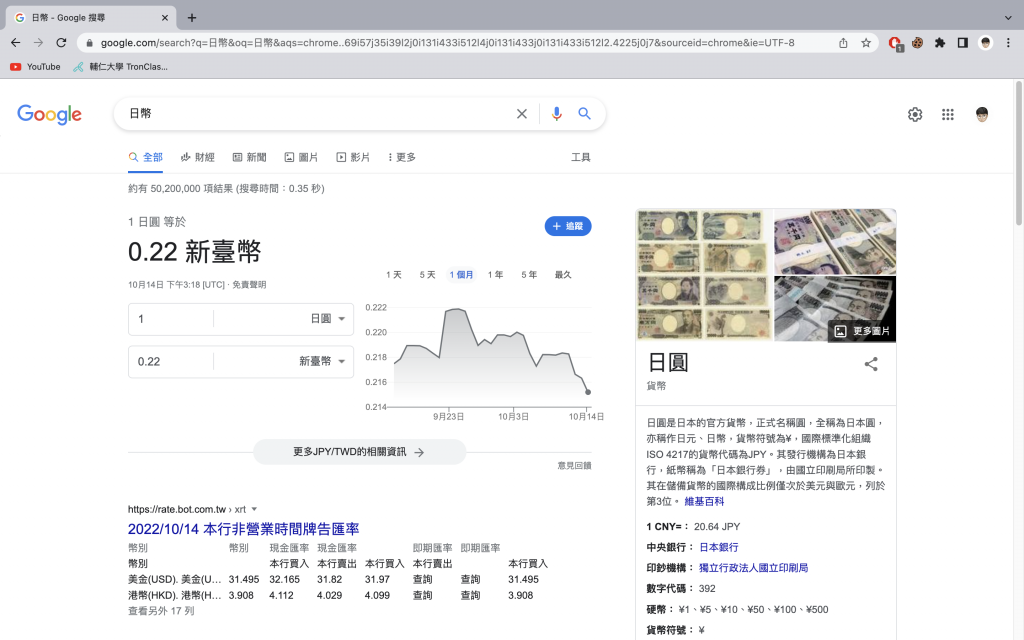This screenshot has height=640, width=1024.
Task: Open the red extension icon with badge
Action: point(895,43)
